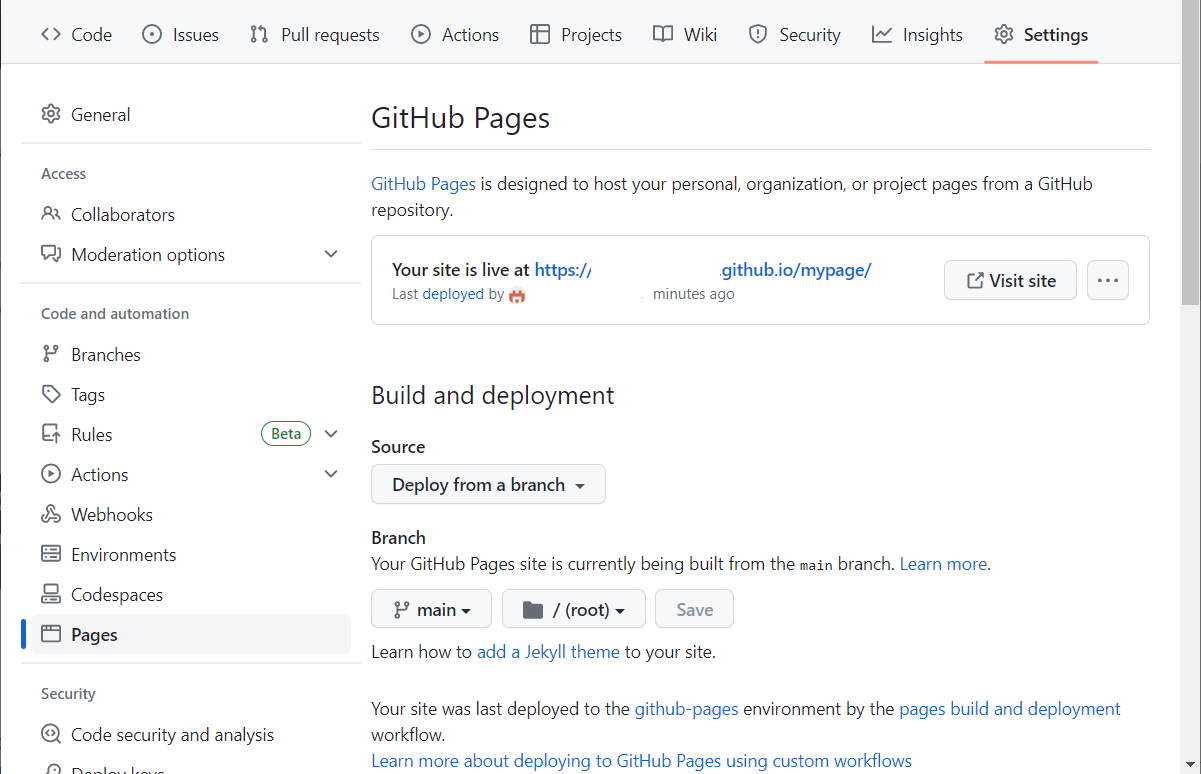Viewport: 1201px width, 774px height.
Task: Click the Visit site button
Action: click(1010, 280)
